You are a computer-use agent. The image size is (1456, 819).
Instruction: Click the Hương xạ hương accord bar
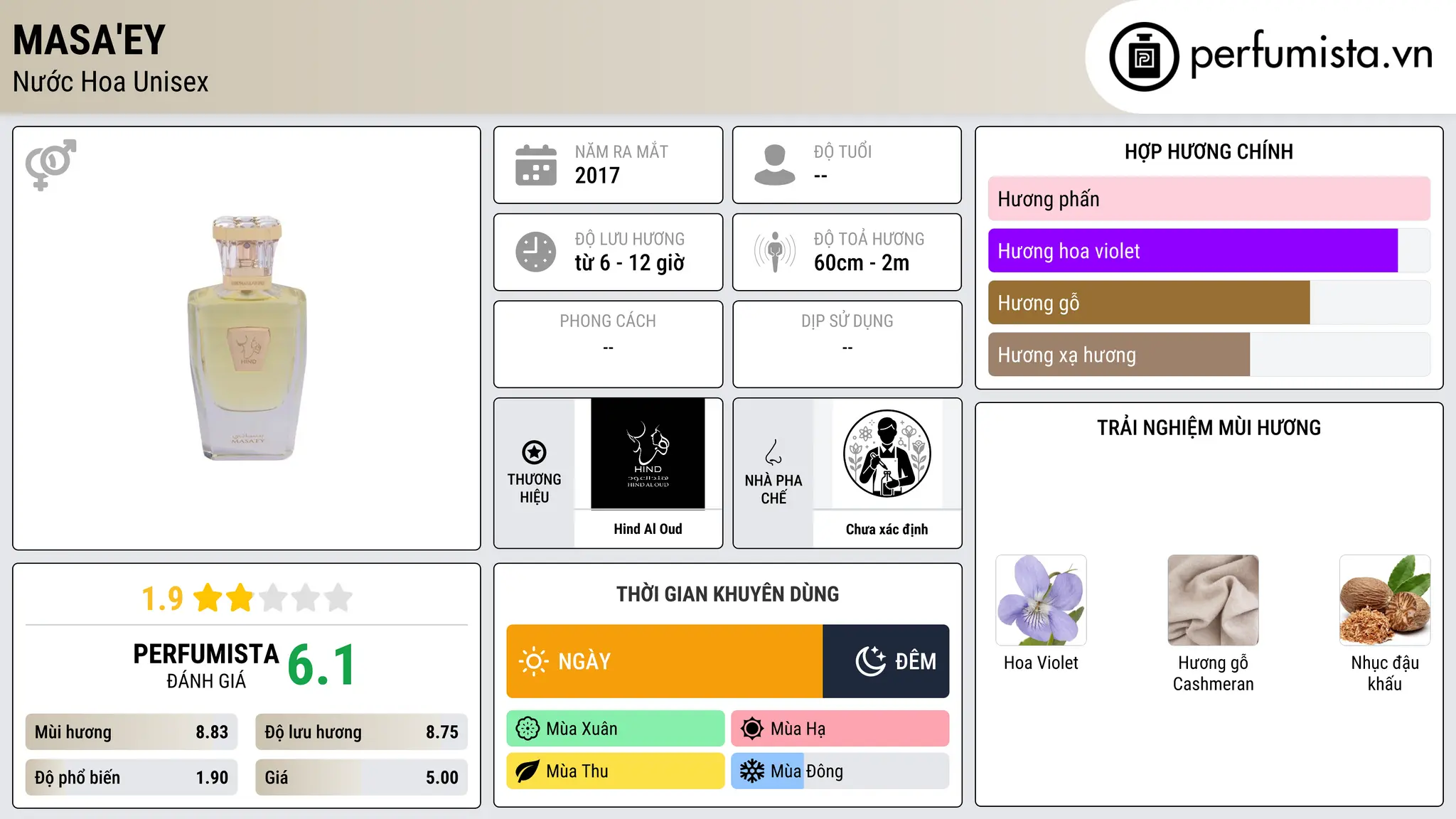[1209, 355]
